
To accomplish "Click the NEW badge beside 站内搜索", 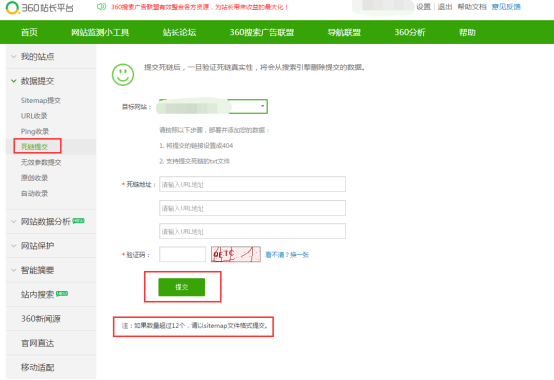I will [62, 293].
